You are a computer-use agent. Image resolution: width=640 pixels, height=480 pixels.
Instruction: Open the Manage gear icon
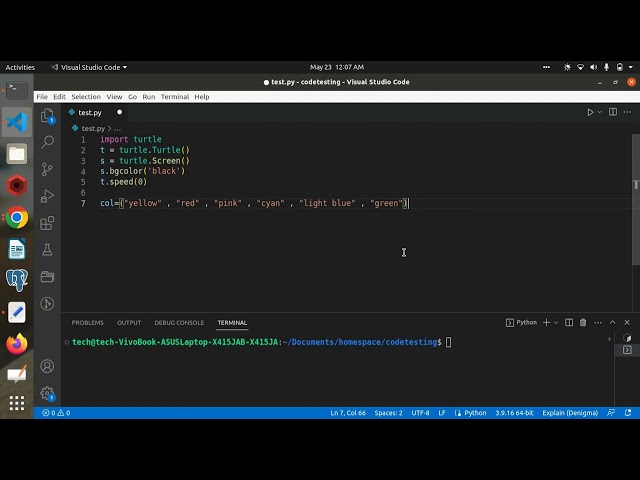(47, 393)
